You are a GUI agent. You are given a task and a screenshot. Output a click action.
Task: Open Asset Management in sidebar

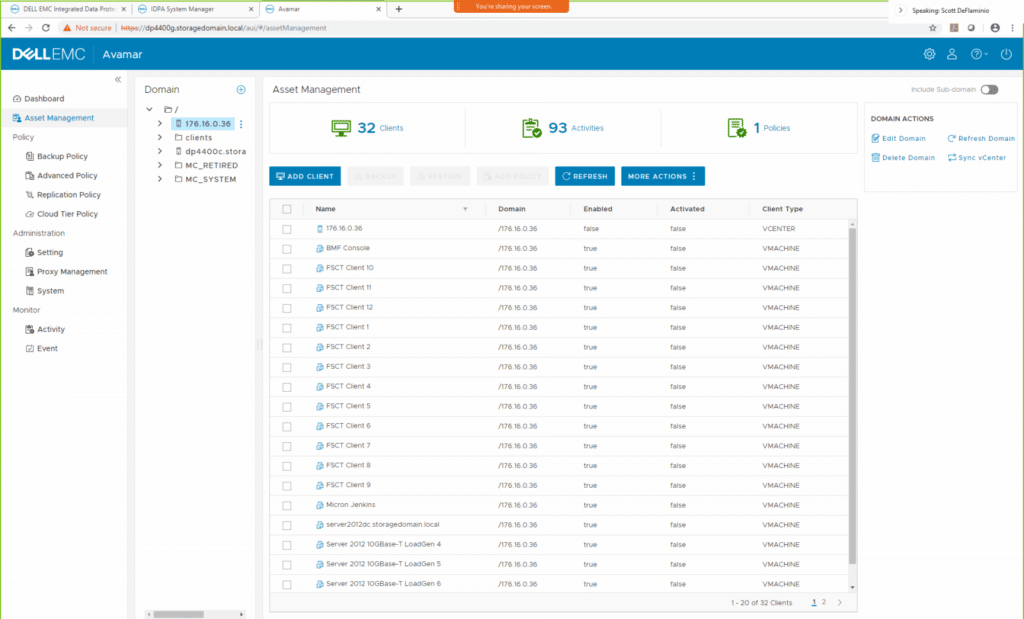[x=59, y=118]
